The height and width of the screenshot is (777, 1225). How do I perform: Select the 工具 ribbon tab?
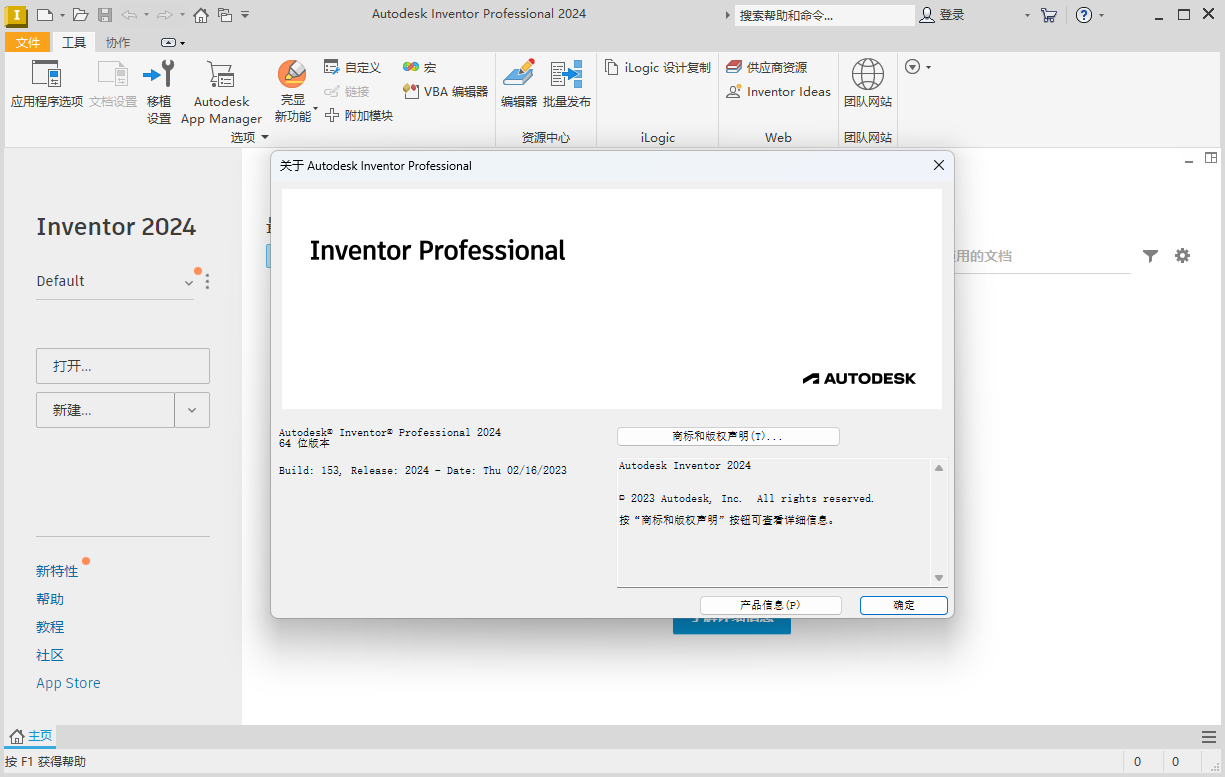[74, 42]
